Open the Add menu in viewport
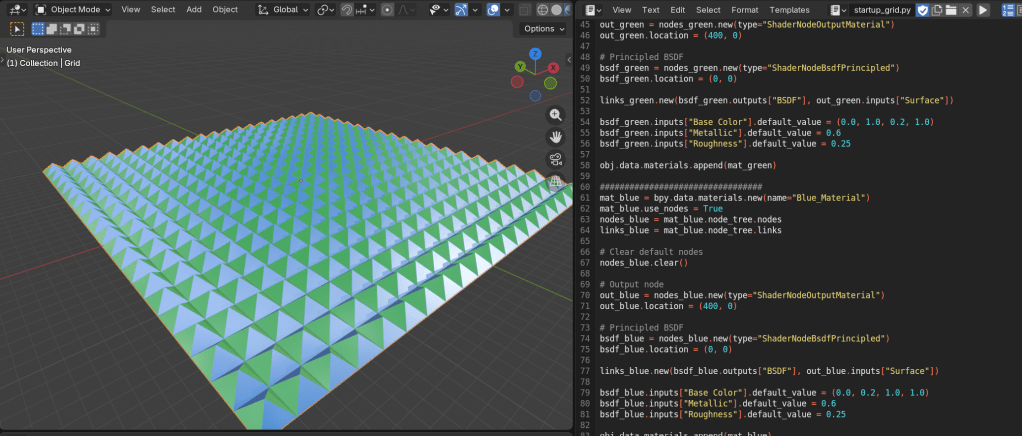This screenshot has height=436, width=1022. 193,10
